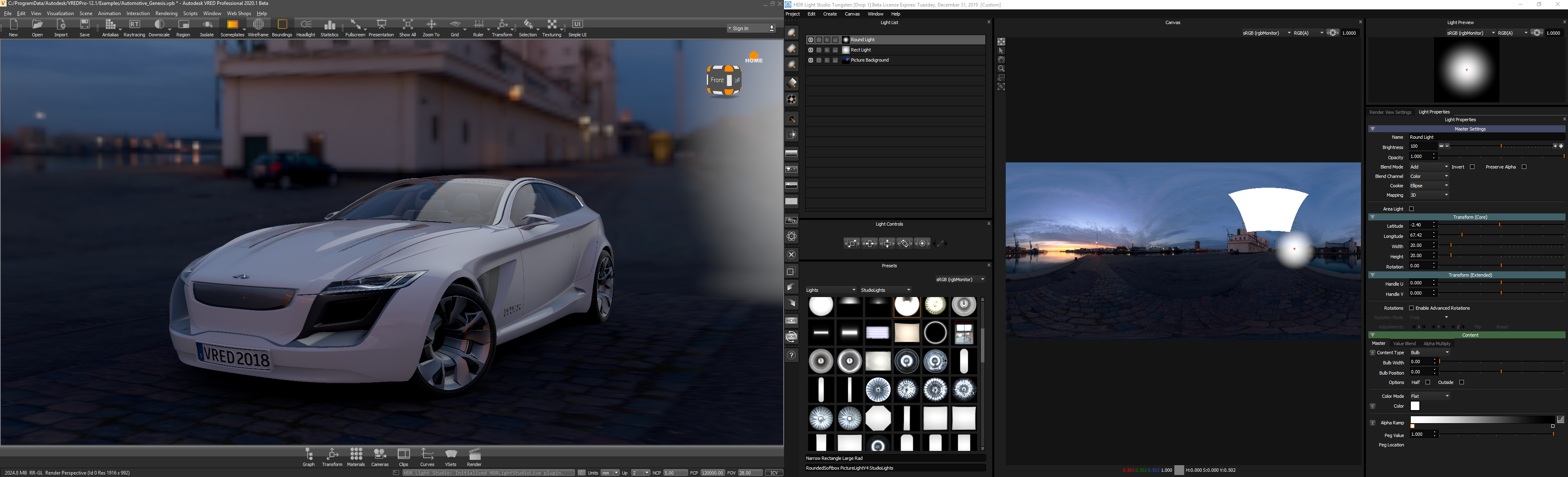Check the Area Light checkbox
The image size is (1568, 477).
[x=1412, y=209]
